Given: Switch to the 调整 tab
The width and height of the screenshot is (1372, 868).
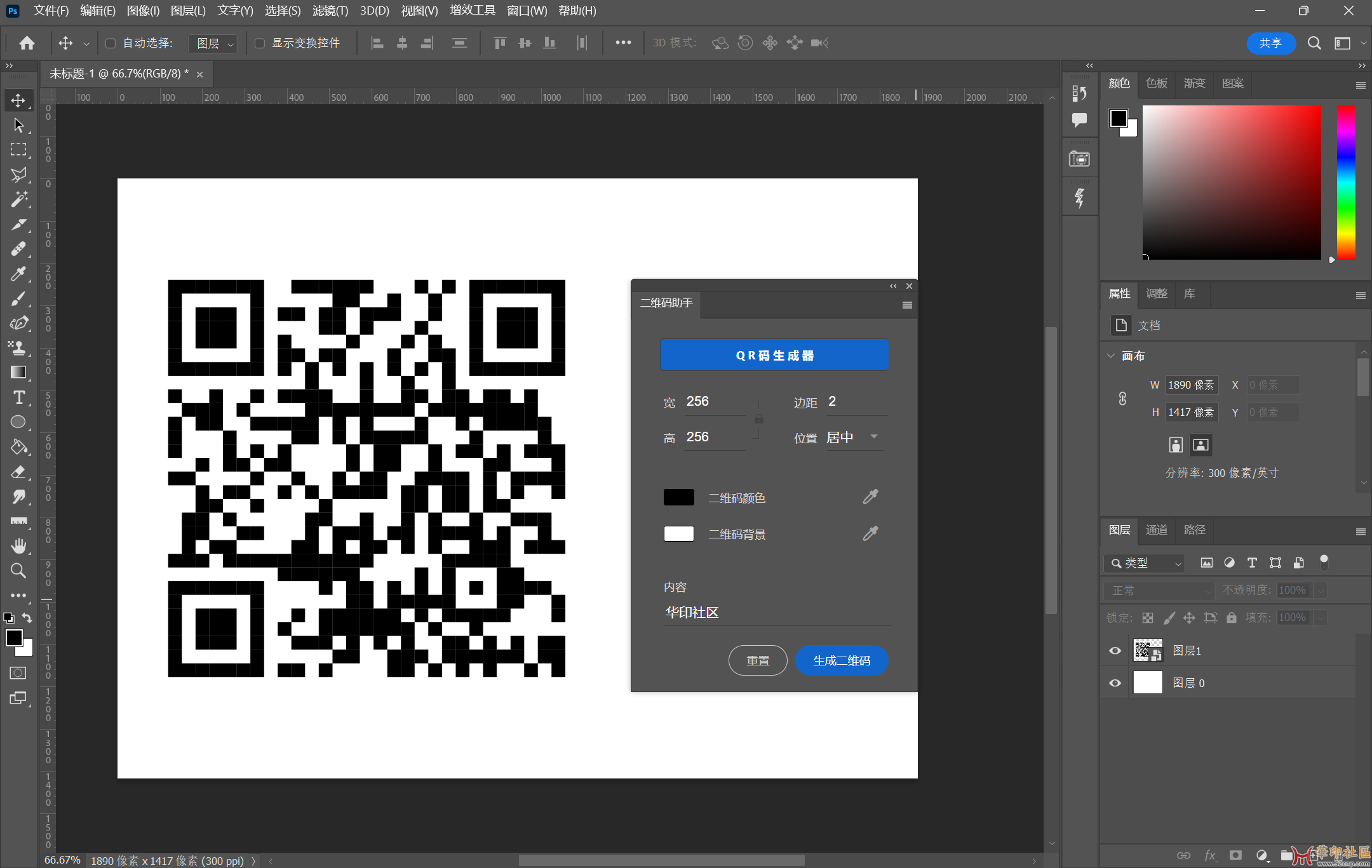Looking at the screenshot, I should 1156,293.
